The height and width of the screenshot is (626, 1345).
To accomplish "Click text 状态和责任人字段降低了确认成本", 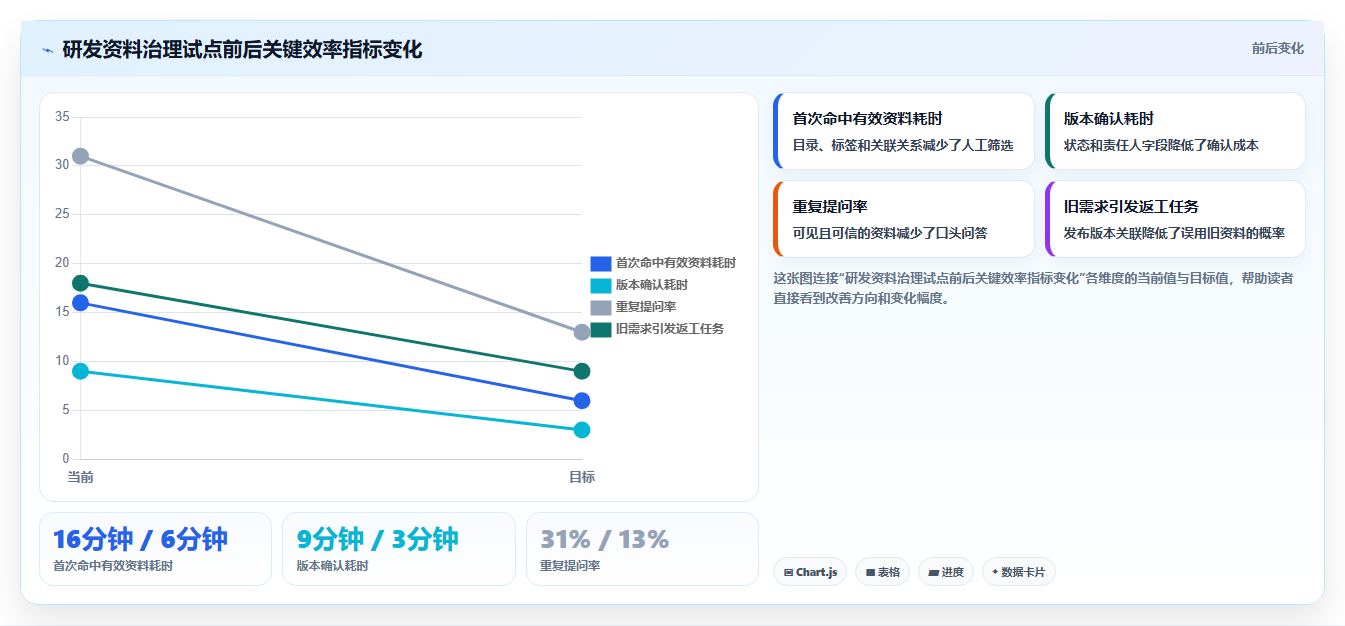I will pyautogui.click(x=1161, y=145).
